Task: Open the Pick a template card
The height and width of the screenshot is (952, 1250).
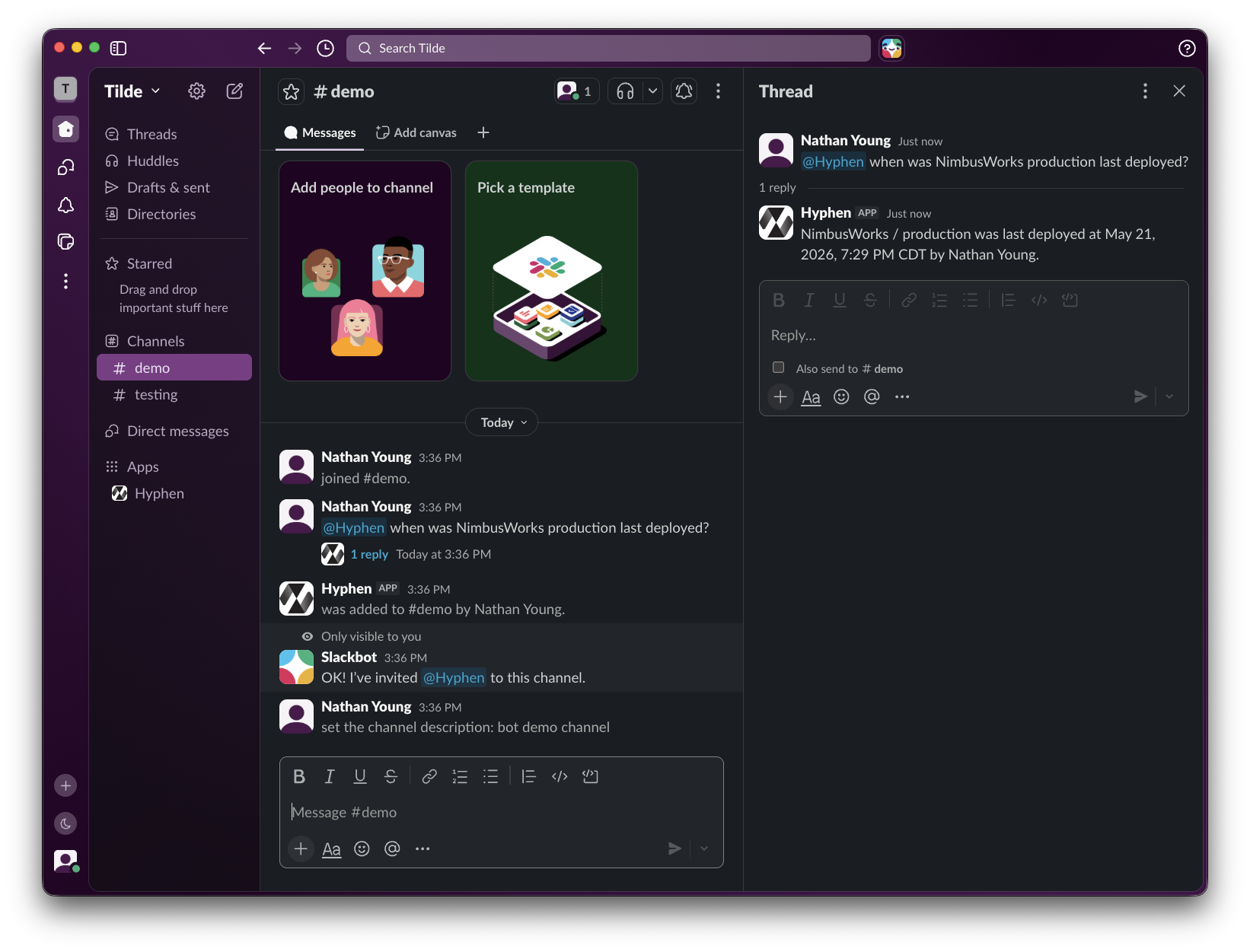Action: click(551, 270)
